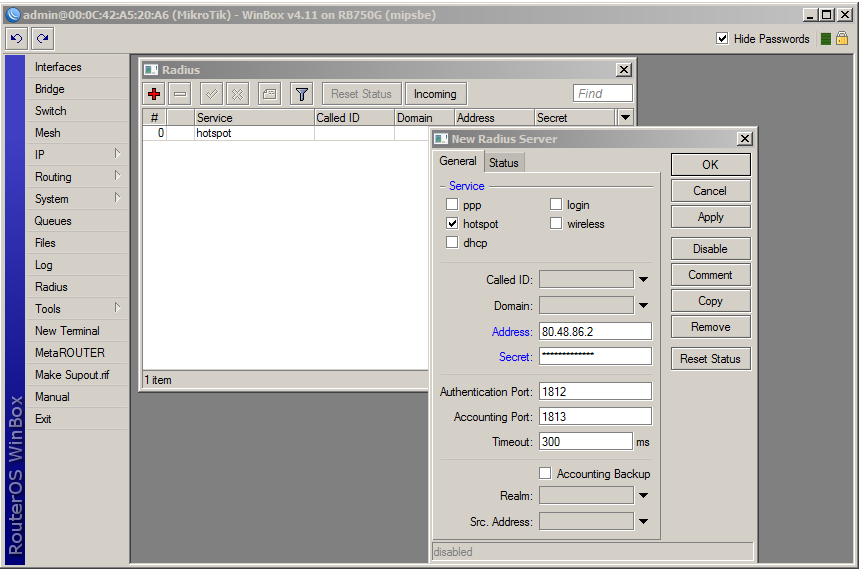Uncheck the hotspot service checkbox
The width and height of the screenshot is (862, 569).
[452, 224]
